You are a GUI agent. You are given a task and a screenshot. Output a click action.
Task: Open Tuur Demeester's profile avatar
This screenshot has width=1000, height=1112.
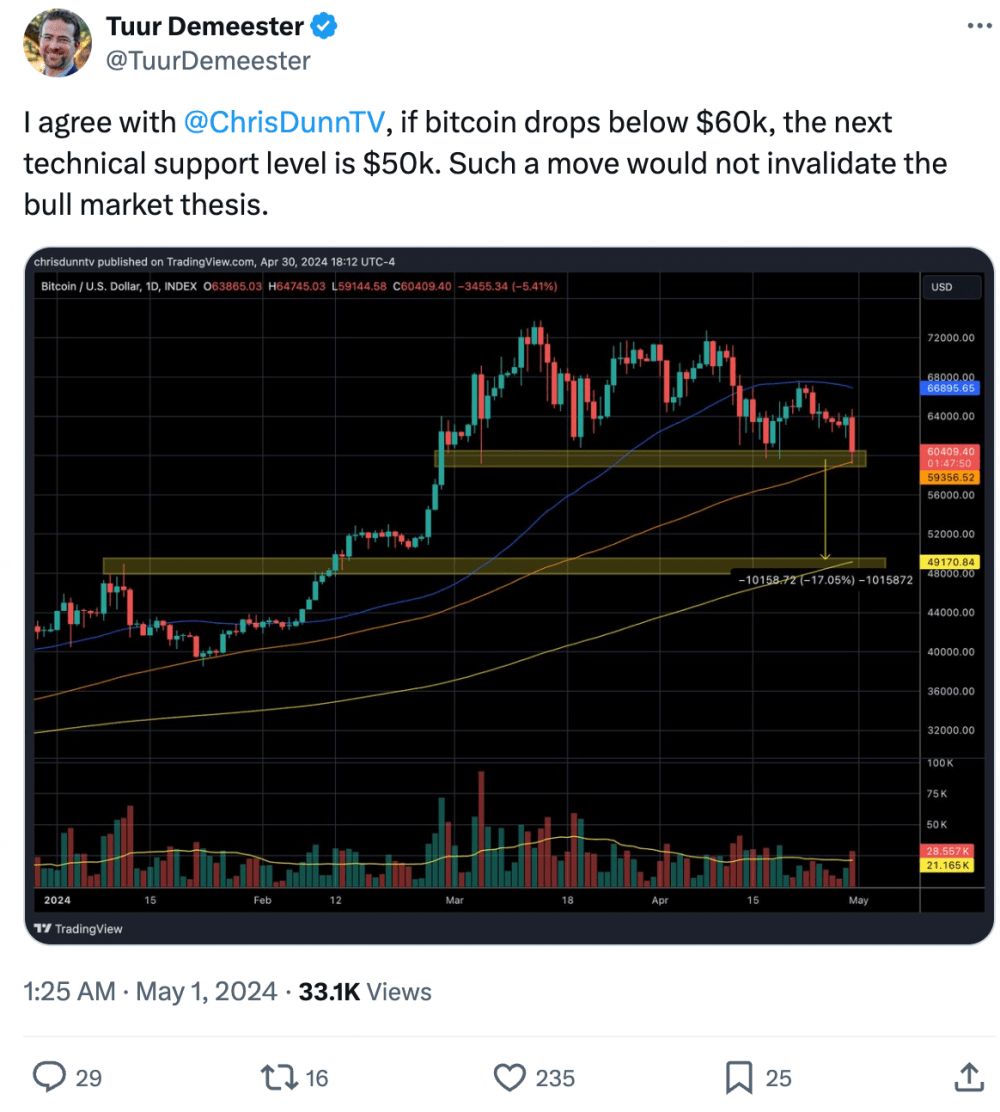pos(57,43)
